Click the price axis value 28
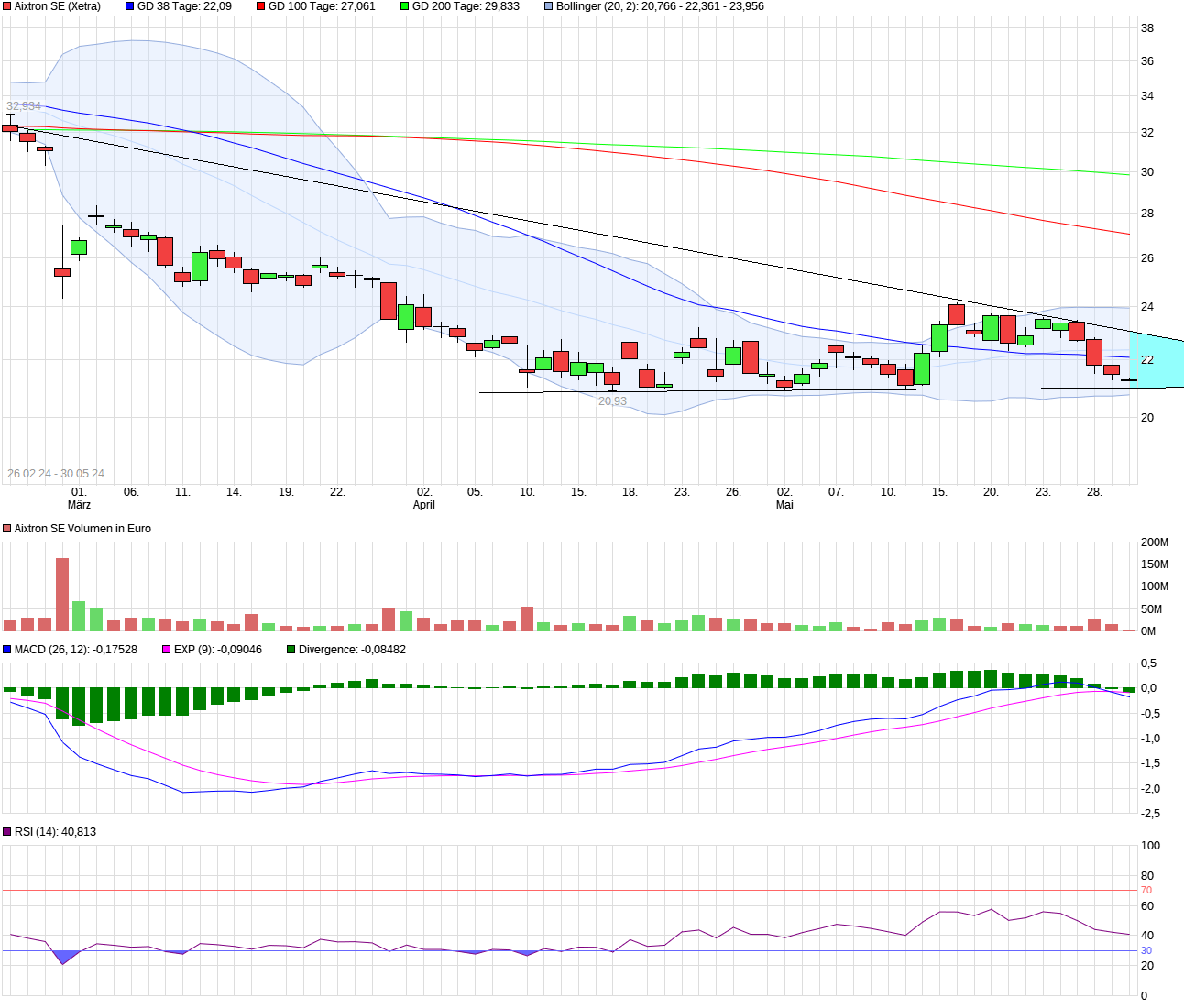The image size is (1184, 1008). tap(1147, 214)
